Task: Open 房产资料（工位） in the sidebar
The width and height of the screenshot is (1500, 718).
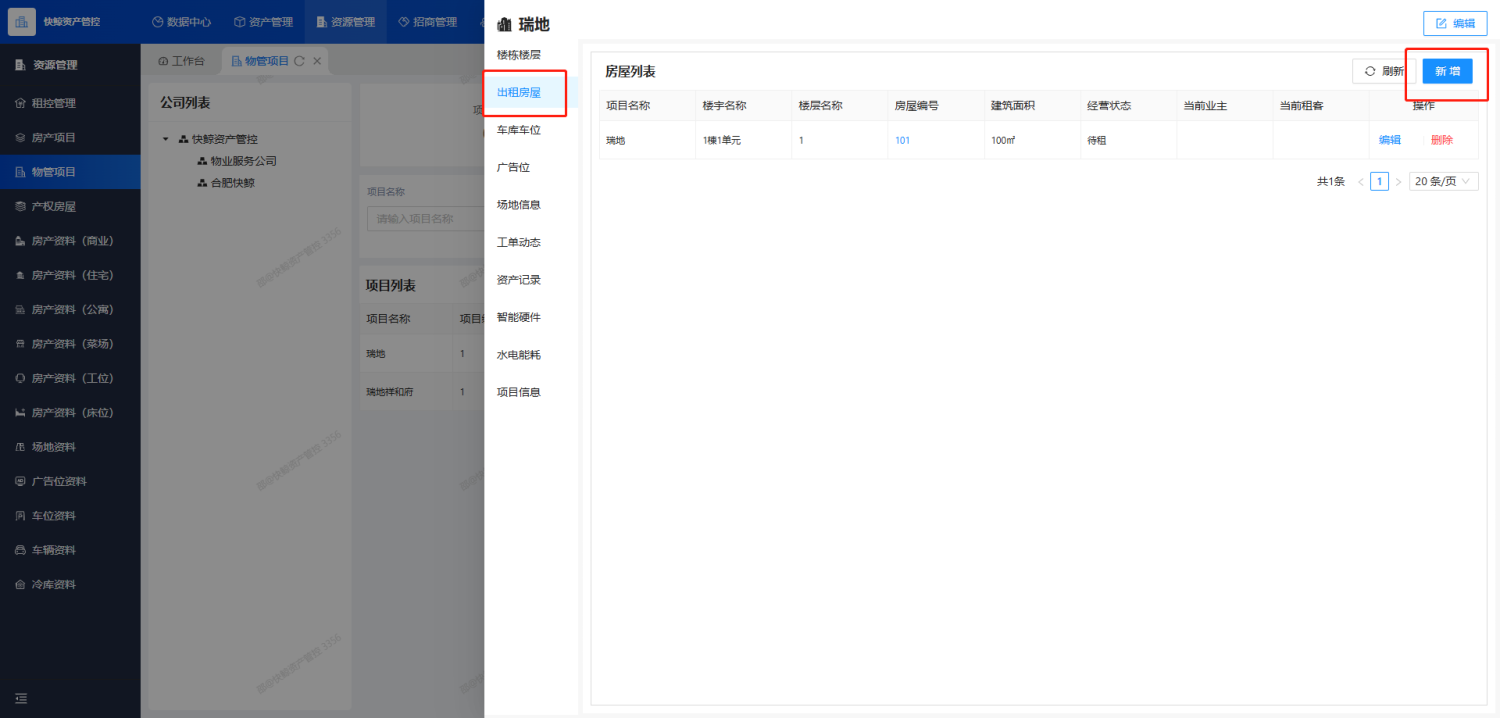Action: point(70,378)
